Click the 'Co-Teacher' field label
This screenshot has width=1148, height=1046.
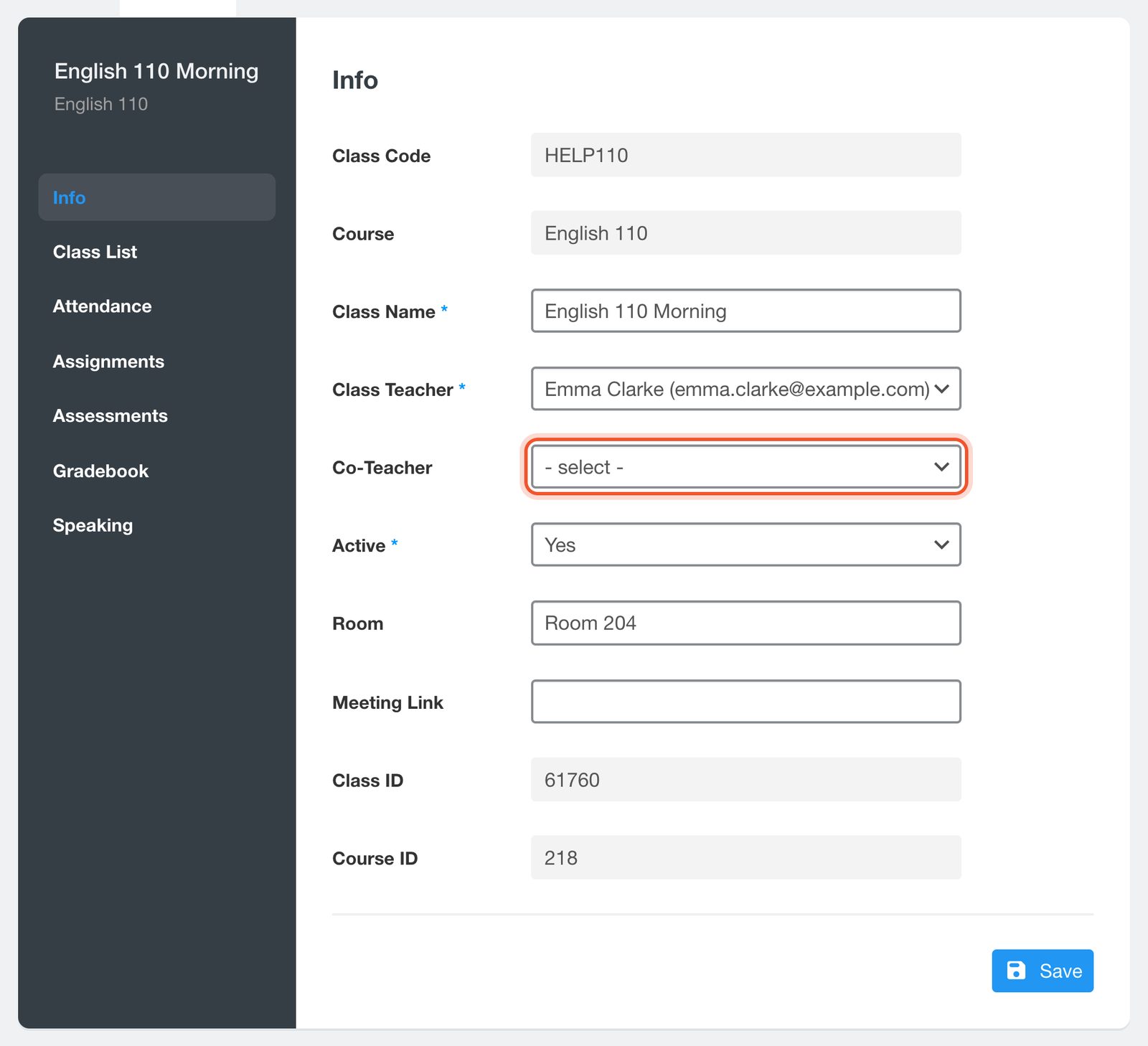pos(382,468)
